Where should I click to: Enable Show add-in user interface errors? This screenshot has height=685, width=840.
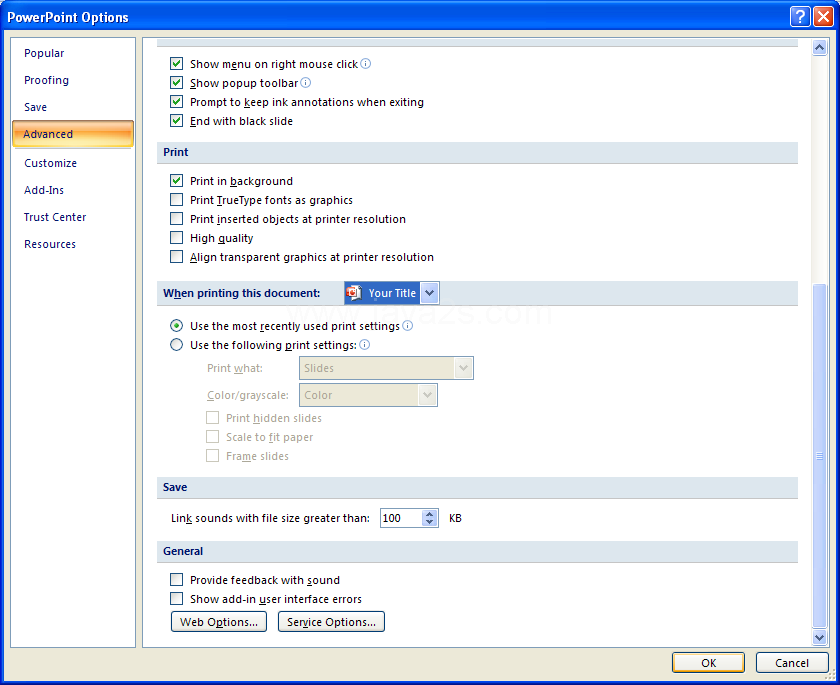tap(176, 598)
